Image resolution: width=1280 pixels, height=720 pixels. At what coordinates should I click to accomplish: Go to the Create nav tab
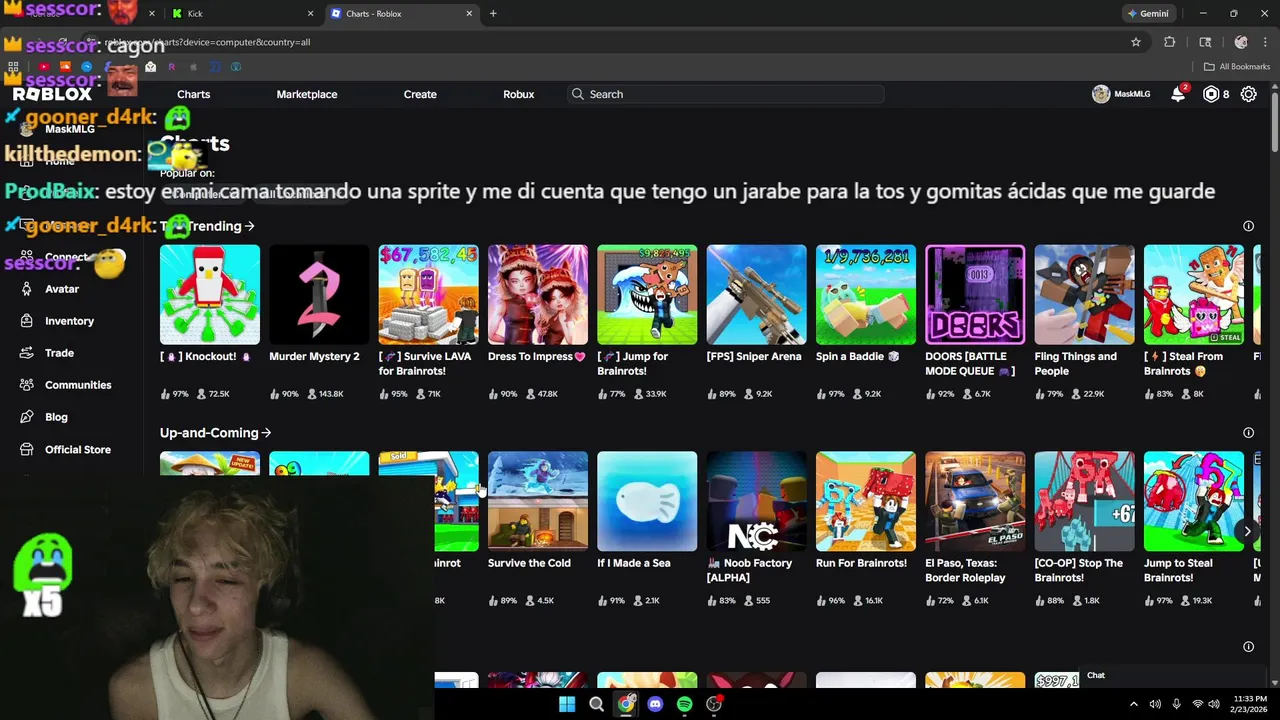click(420, 94)
